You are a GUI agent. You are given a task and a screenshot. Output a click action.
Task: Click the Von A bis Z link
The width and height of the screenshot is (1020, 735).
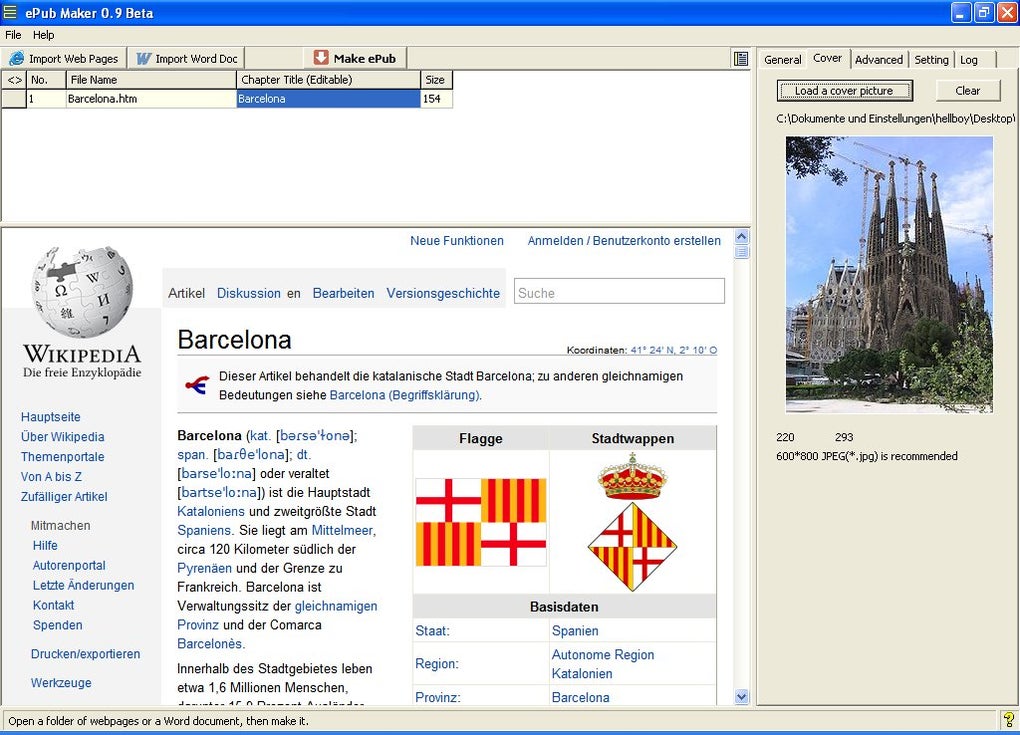click(51, 477)
